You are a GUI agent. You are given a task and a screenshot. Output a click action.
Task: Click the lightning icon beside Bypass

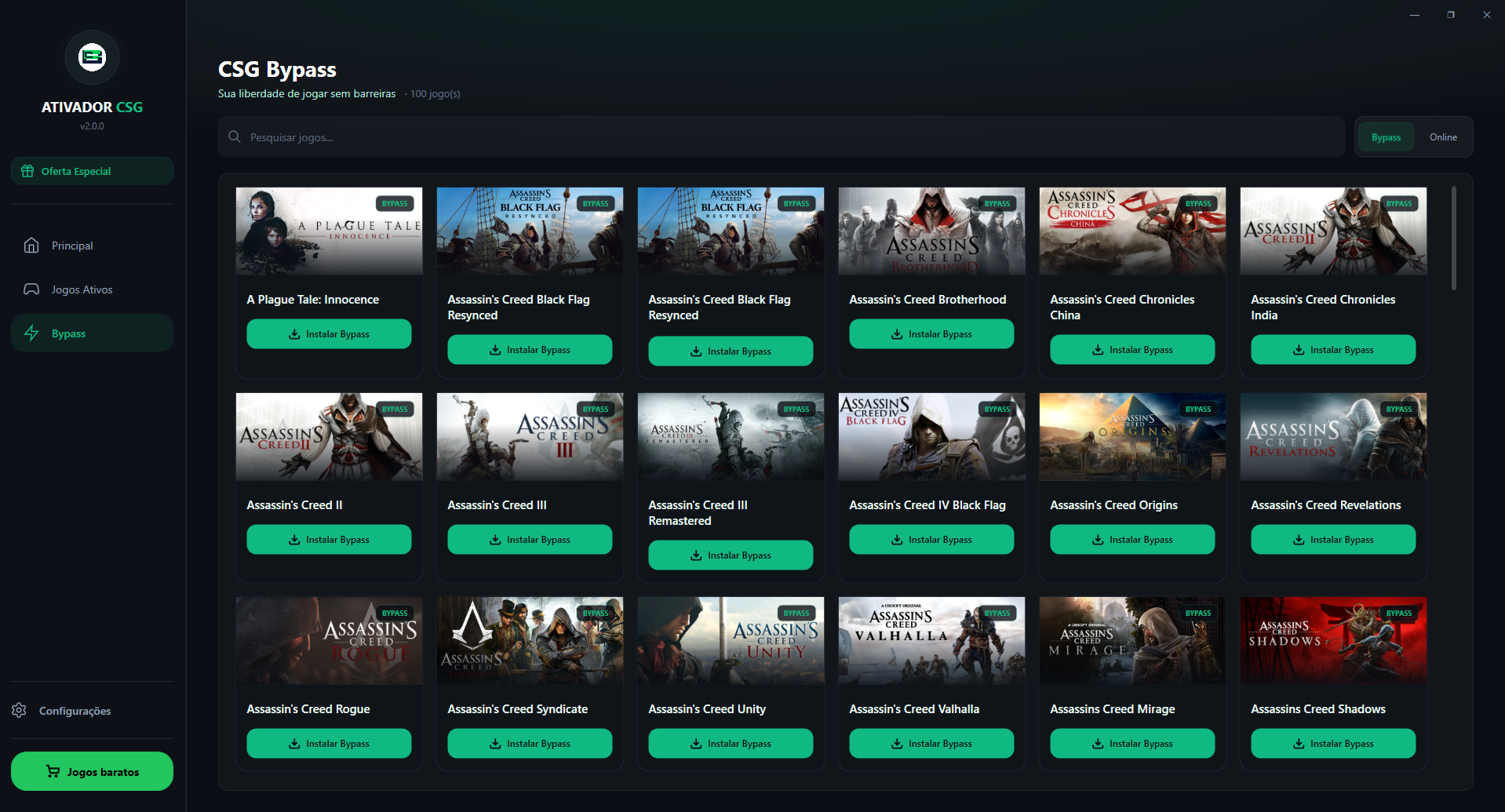point(31,333)
